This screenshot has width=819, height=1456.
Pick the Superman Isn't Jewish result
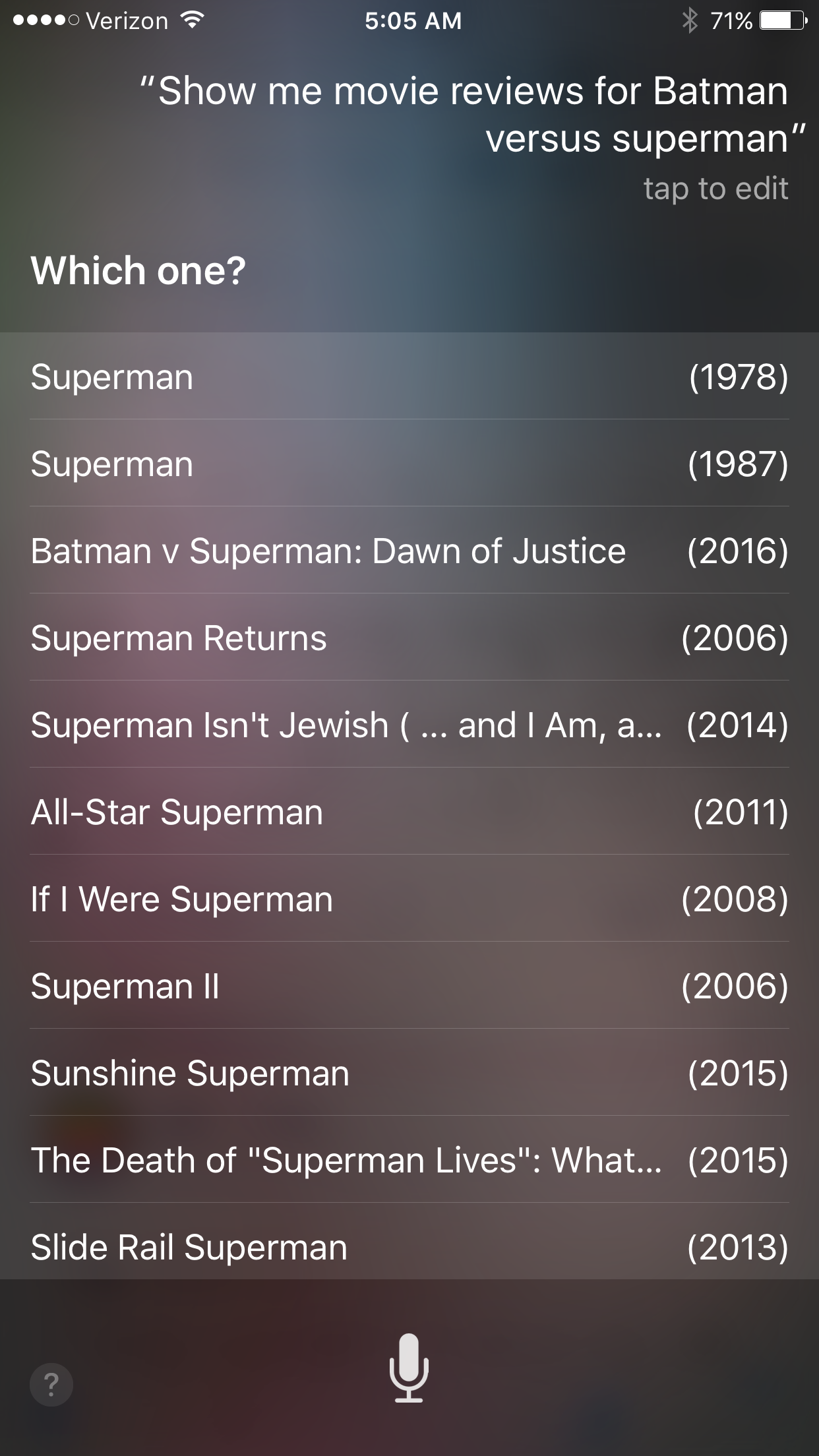(x=409, y=725)
